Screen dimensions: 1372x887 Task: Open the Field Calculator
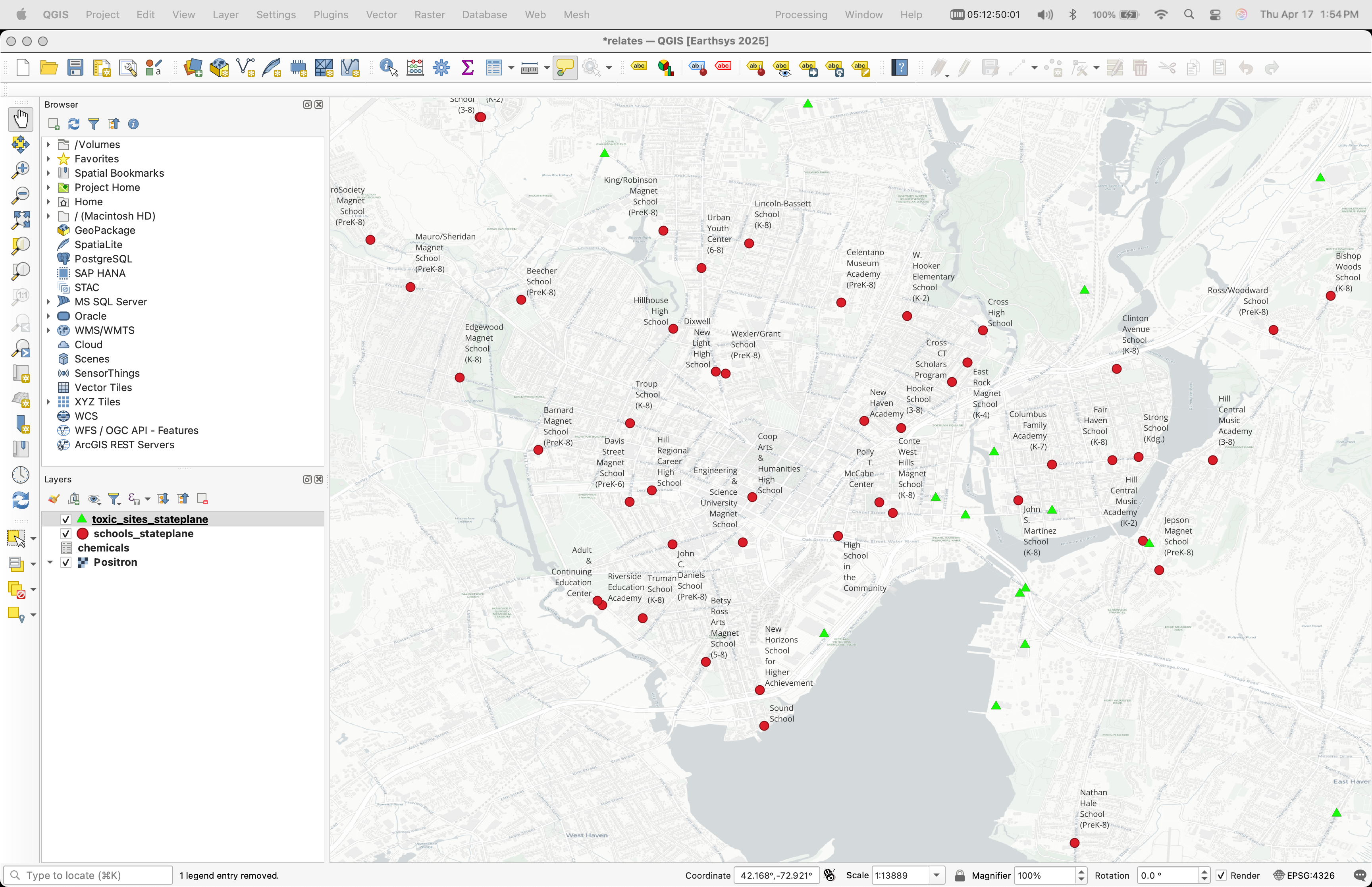415,68
